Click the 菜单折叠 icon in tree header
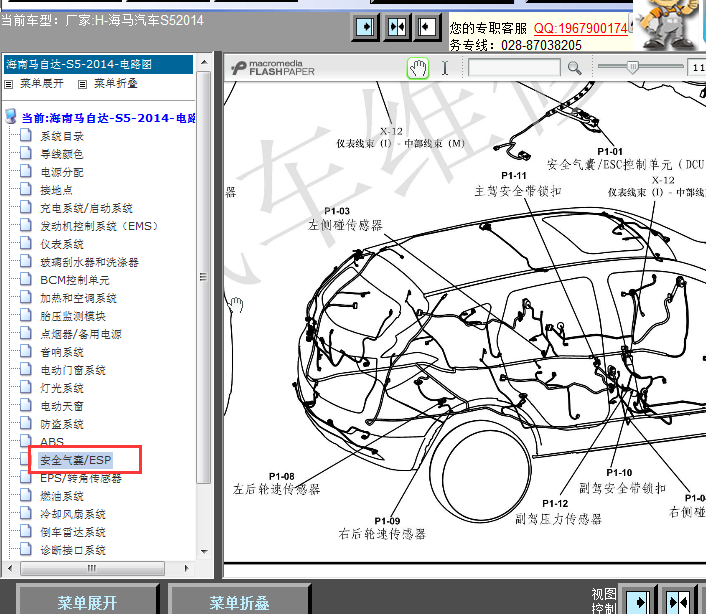Screen dimensions: 706x614 [82, 84]
